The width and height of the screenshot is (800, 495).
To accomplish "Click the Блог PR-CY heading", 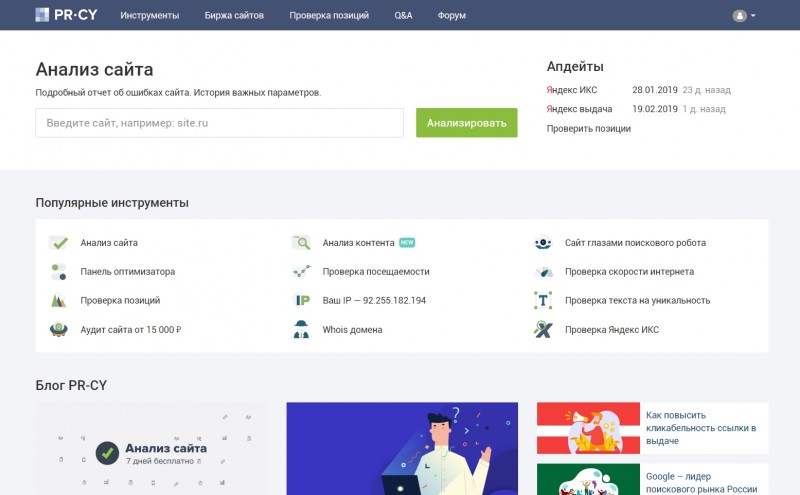I will point(71,385).
